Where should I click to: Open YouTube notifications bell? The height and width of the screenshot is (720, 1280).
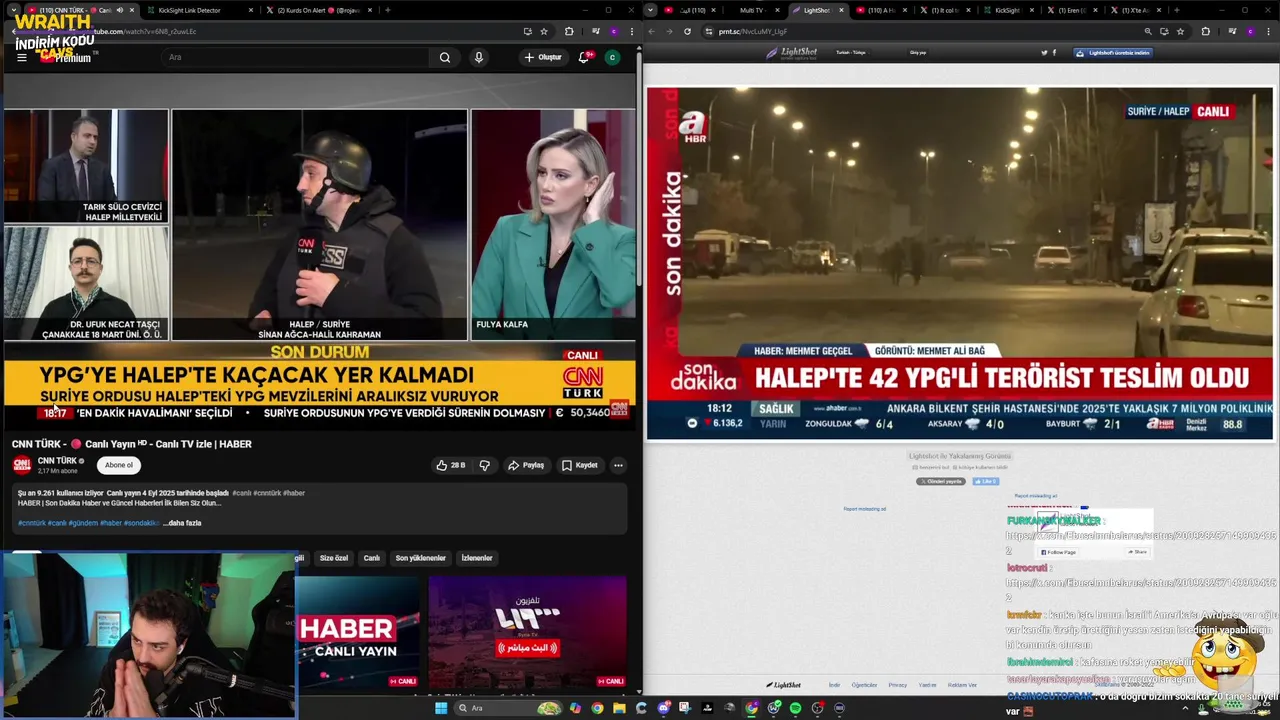pyautogui.click(x=584, y=57)
